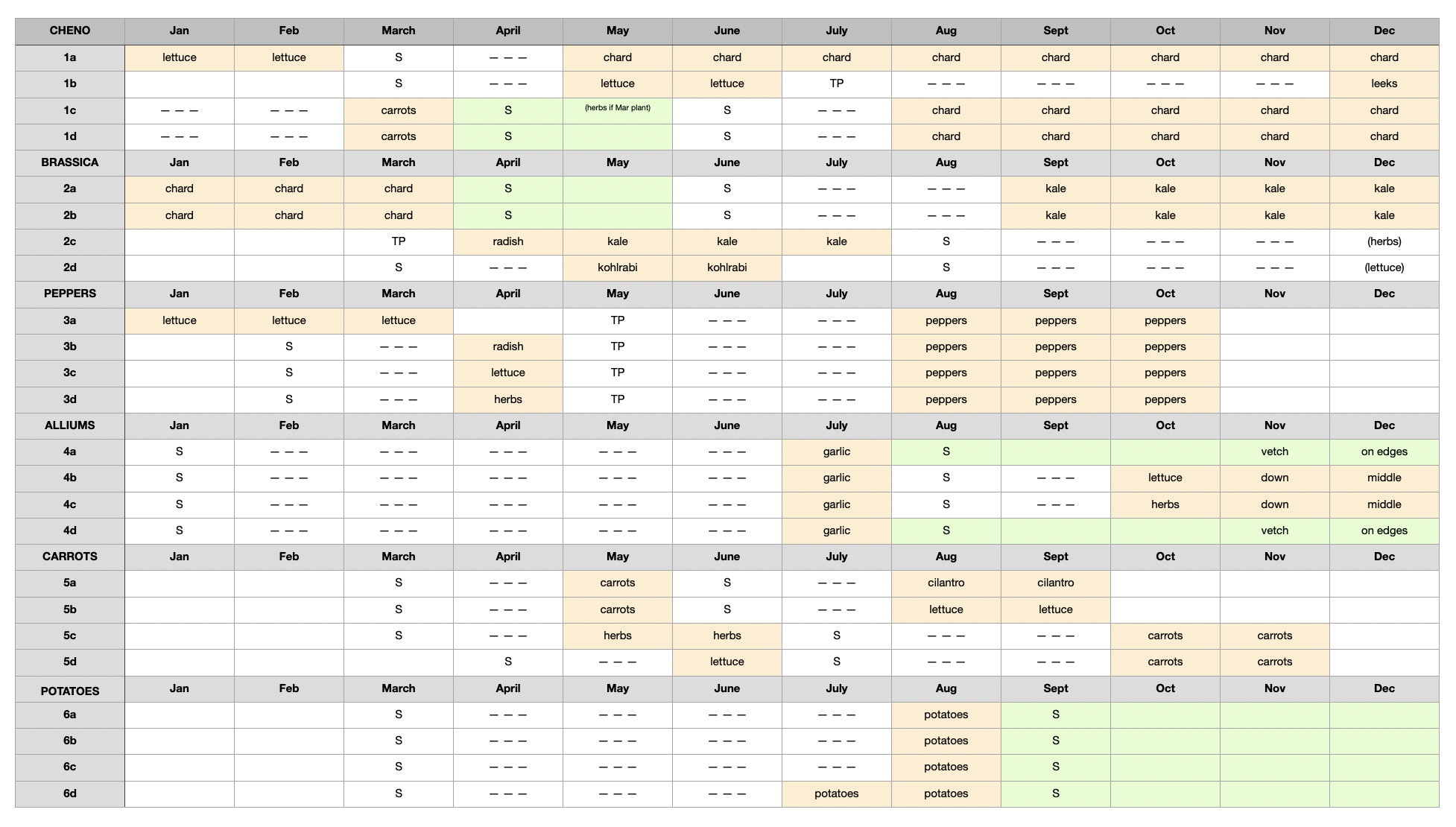Select the ALLIUMS section header cell
1456x827 pixels.
[70, 425]
